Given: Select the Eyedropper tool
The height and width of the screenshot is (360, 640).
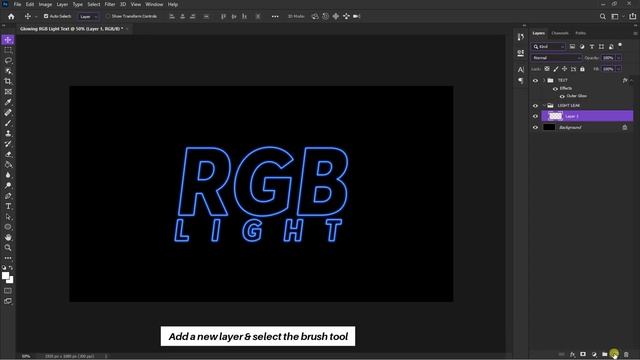Looking at the screenshot, I should pos(8,102).
